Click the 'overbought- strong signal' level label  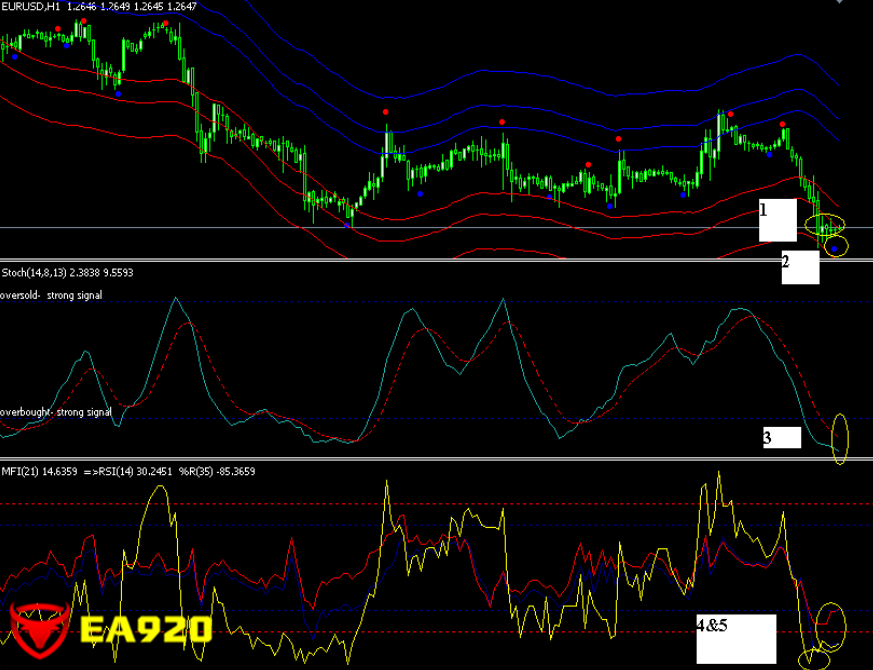pyautogui.click(x=56, y=411)
